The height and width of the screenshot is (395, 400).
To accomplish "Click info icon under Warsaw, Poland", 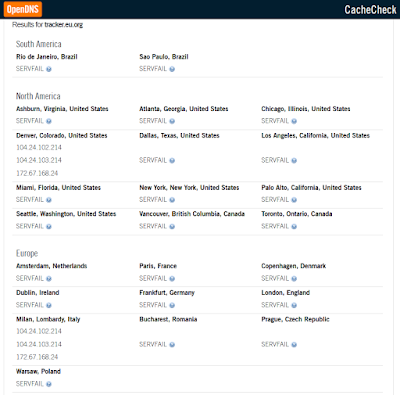I will click(49, 384).
